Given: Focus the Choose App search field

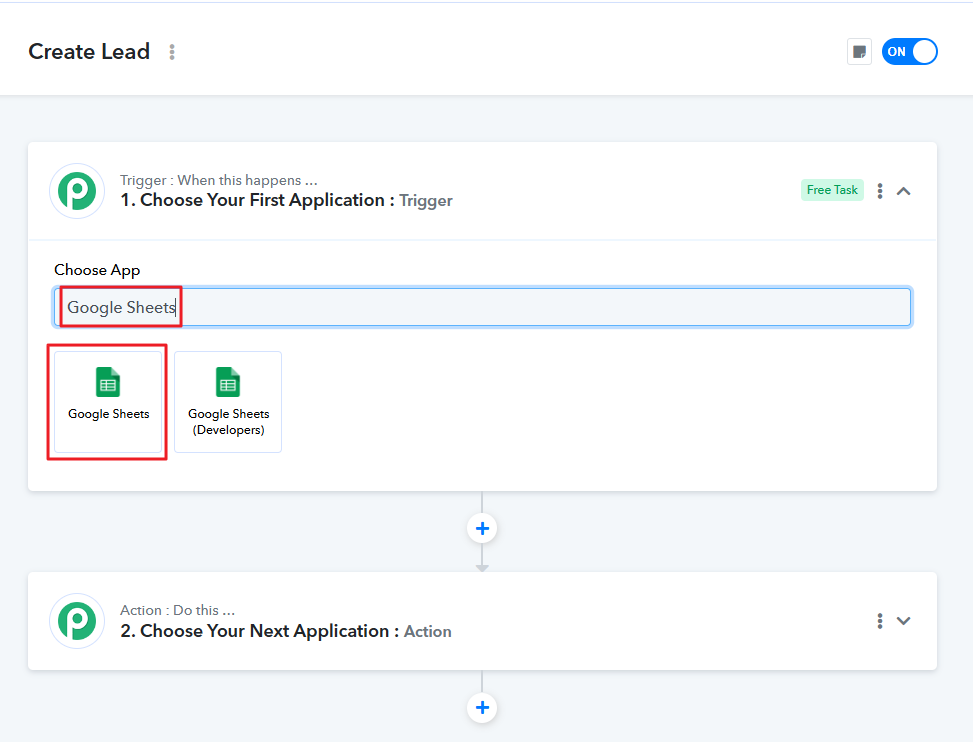Looking at the screenshot, I should [x=540, y=307].
